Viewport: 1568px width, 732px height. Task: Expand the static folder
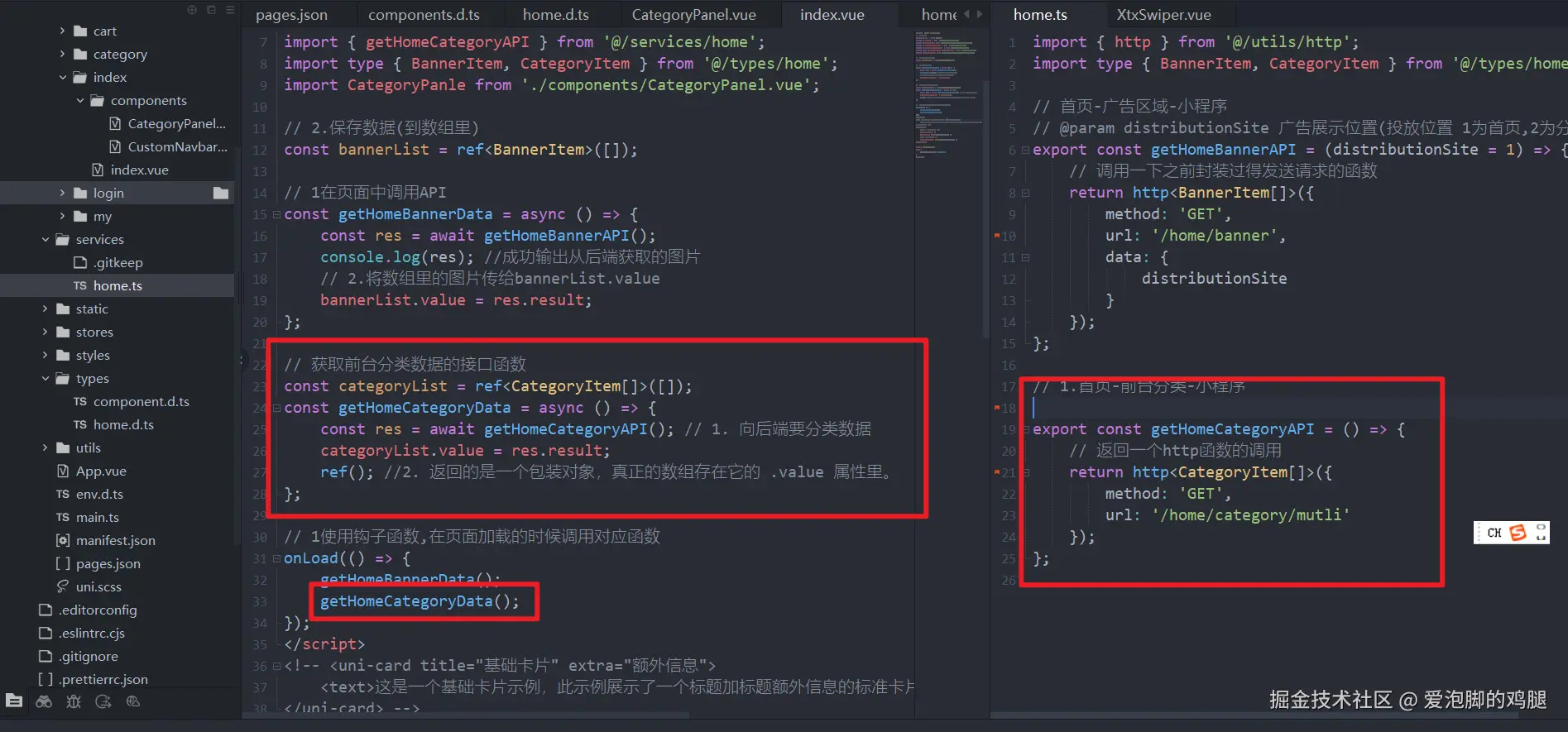click(45, 309)
